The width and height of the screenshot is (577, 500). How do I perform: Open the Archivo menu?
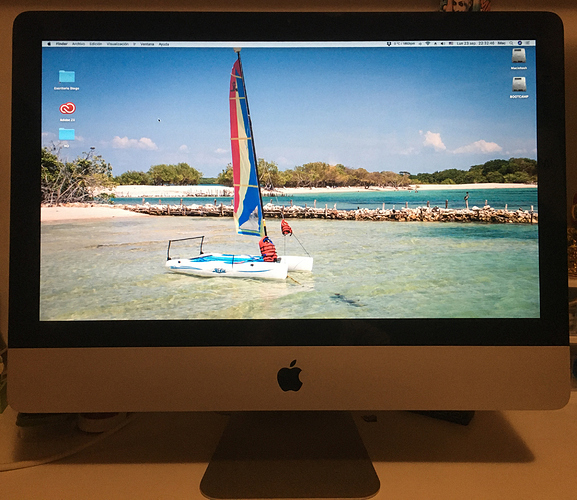(78, 44)
